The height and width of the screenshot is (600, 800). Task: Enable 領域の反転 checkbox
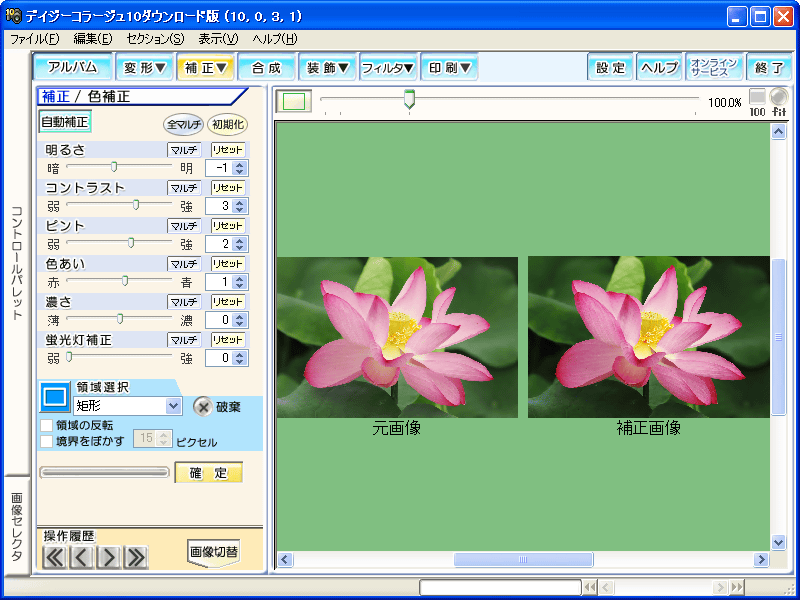(46, 425)
